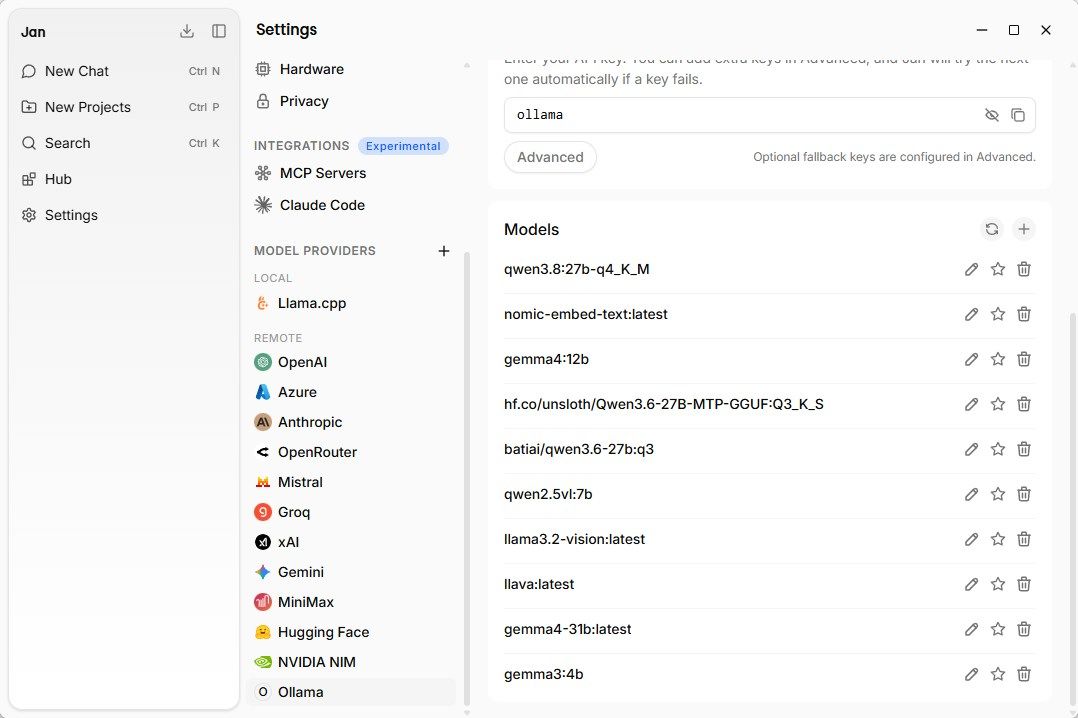Edit the gemma4:12b model

pyautogui.click(x=971, y=359)
